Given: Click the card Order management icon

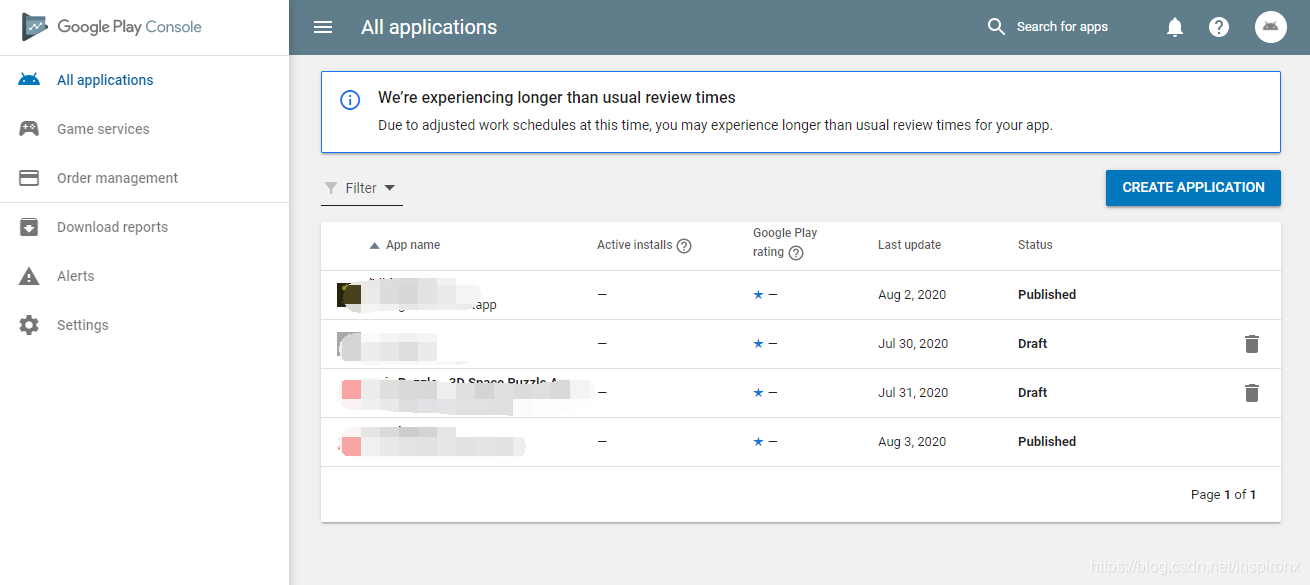Looking at the screenshot, I should pyautogui.click(x=29, y=178).
